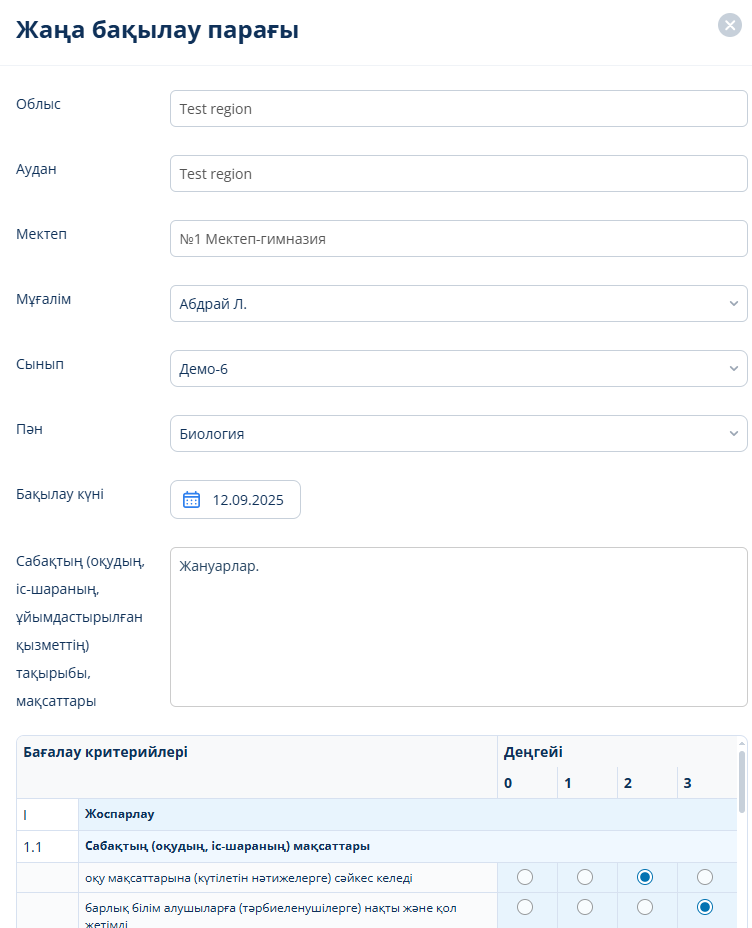
Task: Set level 3 for 'оқу мақсаттарына сәйкес келеді'
Action: point(705,877)
